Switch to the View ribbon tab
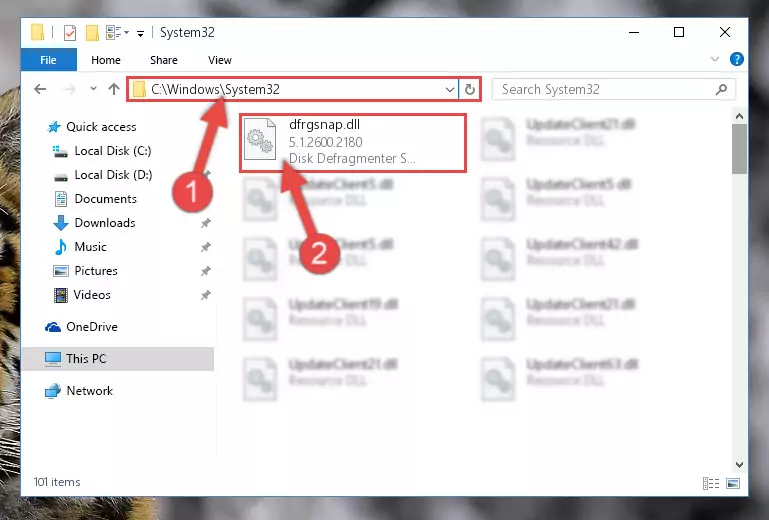This screenshot has width=769, height=520. [220, 60]
